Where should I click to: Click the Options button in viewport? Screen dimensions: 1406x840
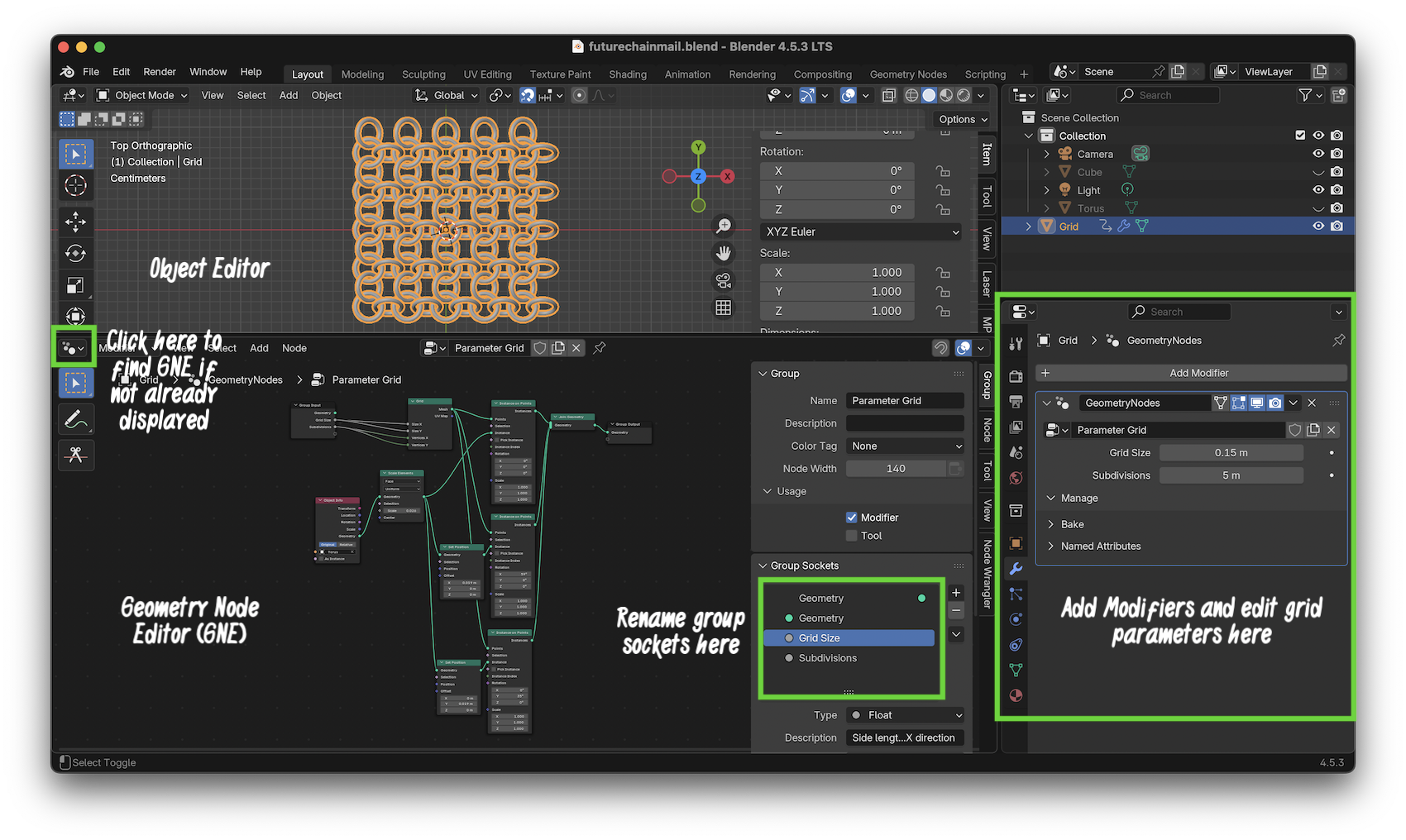pos(964,119)
